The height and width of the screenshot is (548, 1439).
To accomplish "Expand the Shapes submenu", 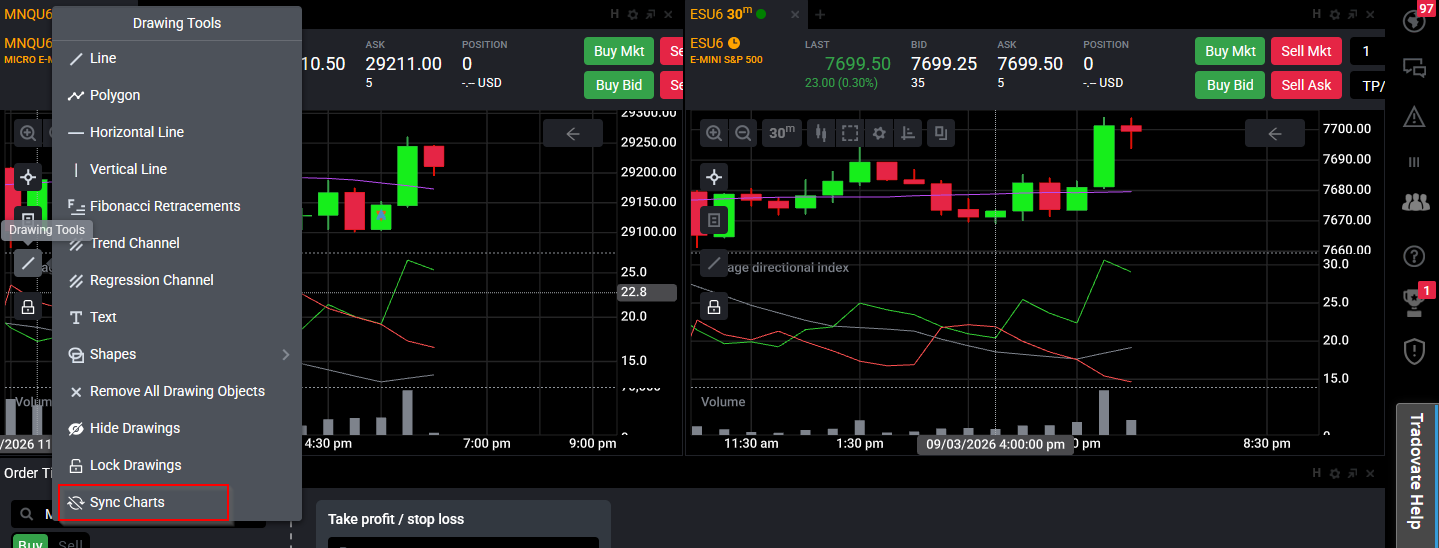I will click(x=177, y=354).
